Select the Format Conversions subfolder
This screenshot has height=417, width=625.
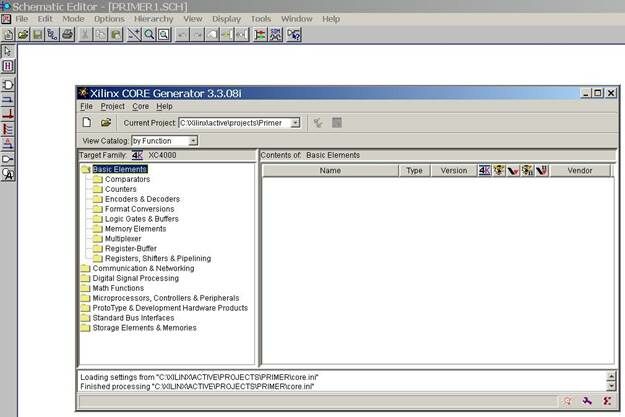140,209
